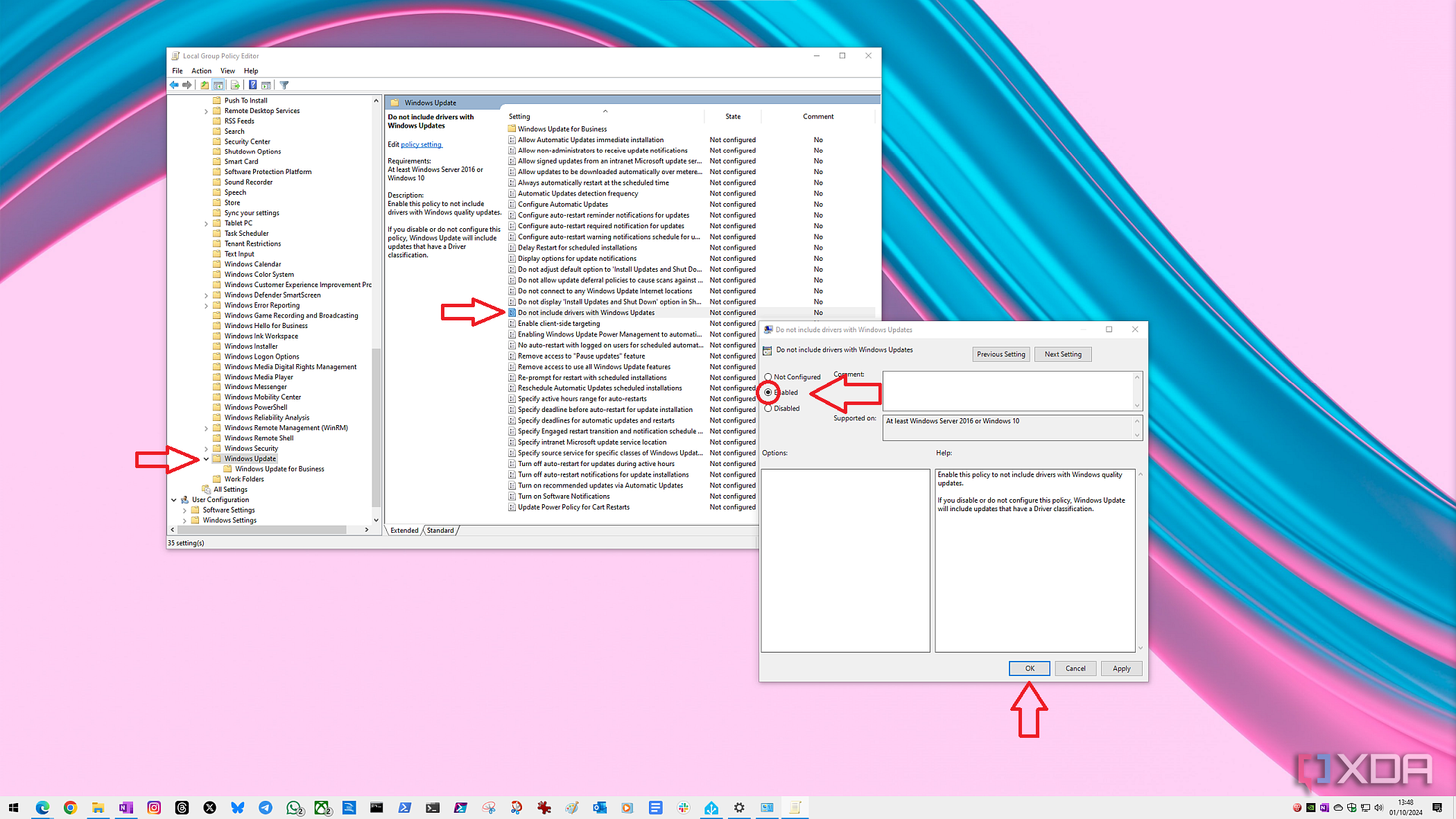Image resolution: width=1456 pixels, height=819 pixels.
Task: Open Help using the blue question mark icon
Action: coord(252,85)
